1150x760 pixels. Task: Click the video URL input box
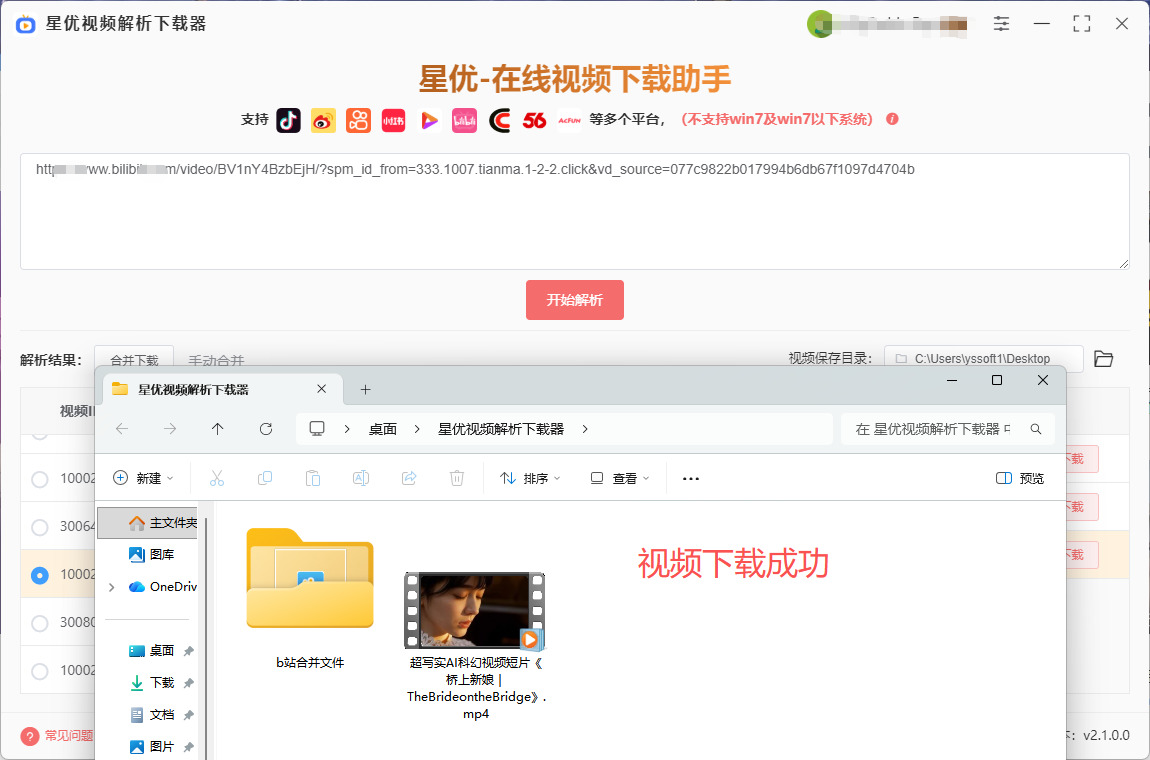click(575, 211)
